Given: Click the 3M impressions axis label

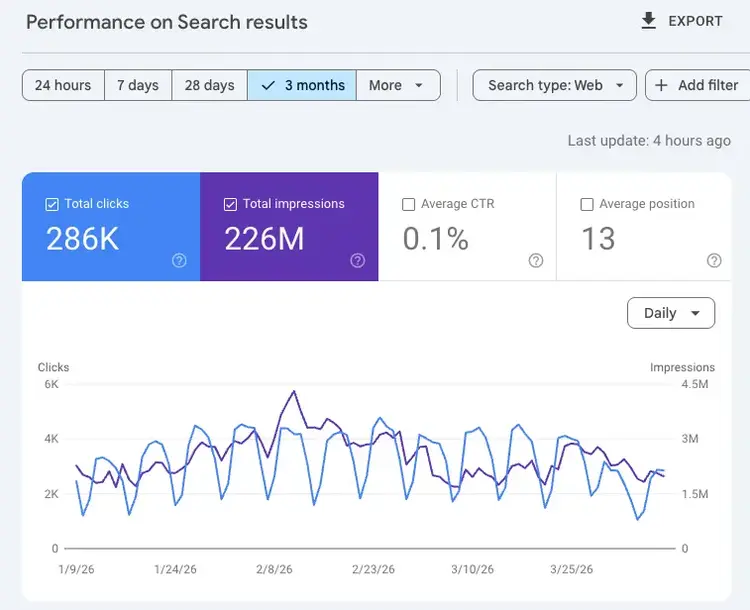Looking at the screenshot, I should 690,439.
